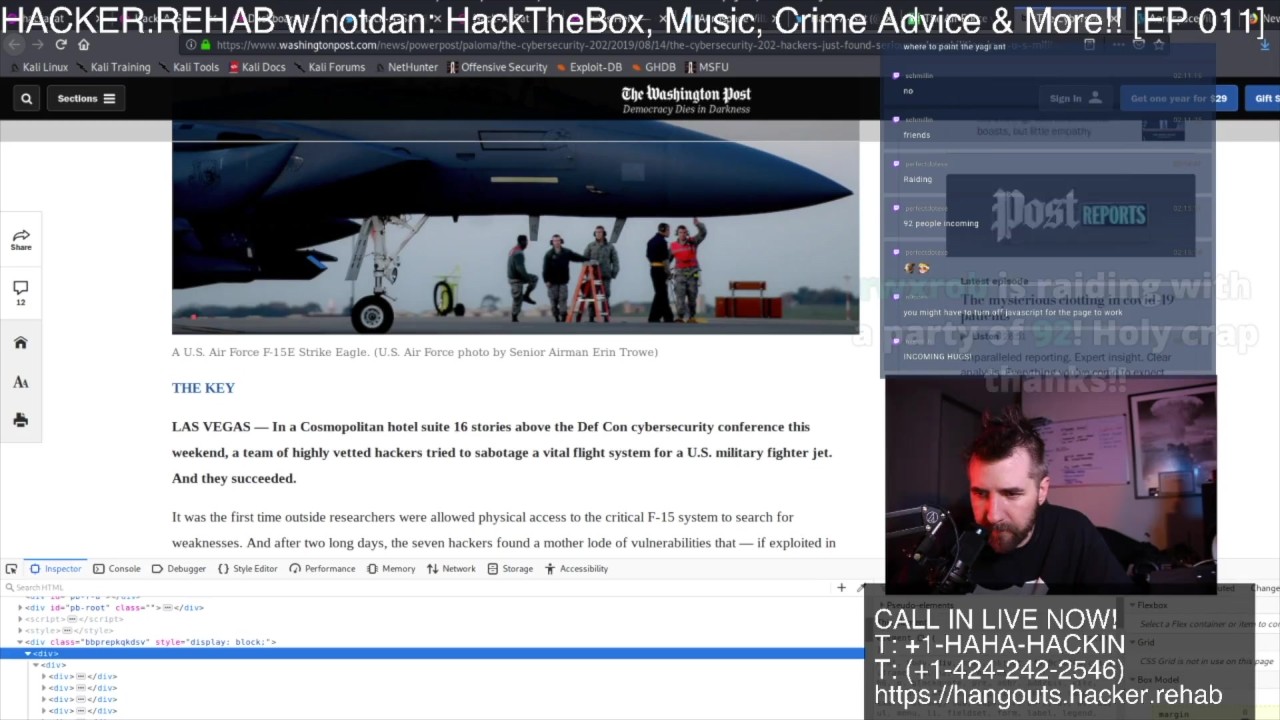Image resolution: width=1280 pixels, height=720 pixels.
Task: Open the Kali Linux bookmark
Action: (x=40, y=67)
